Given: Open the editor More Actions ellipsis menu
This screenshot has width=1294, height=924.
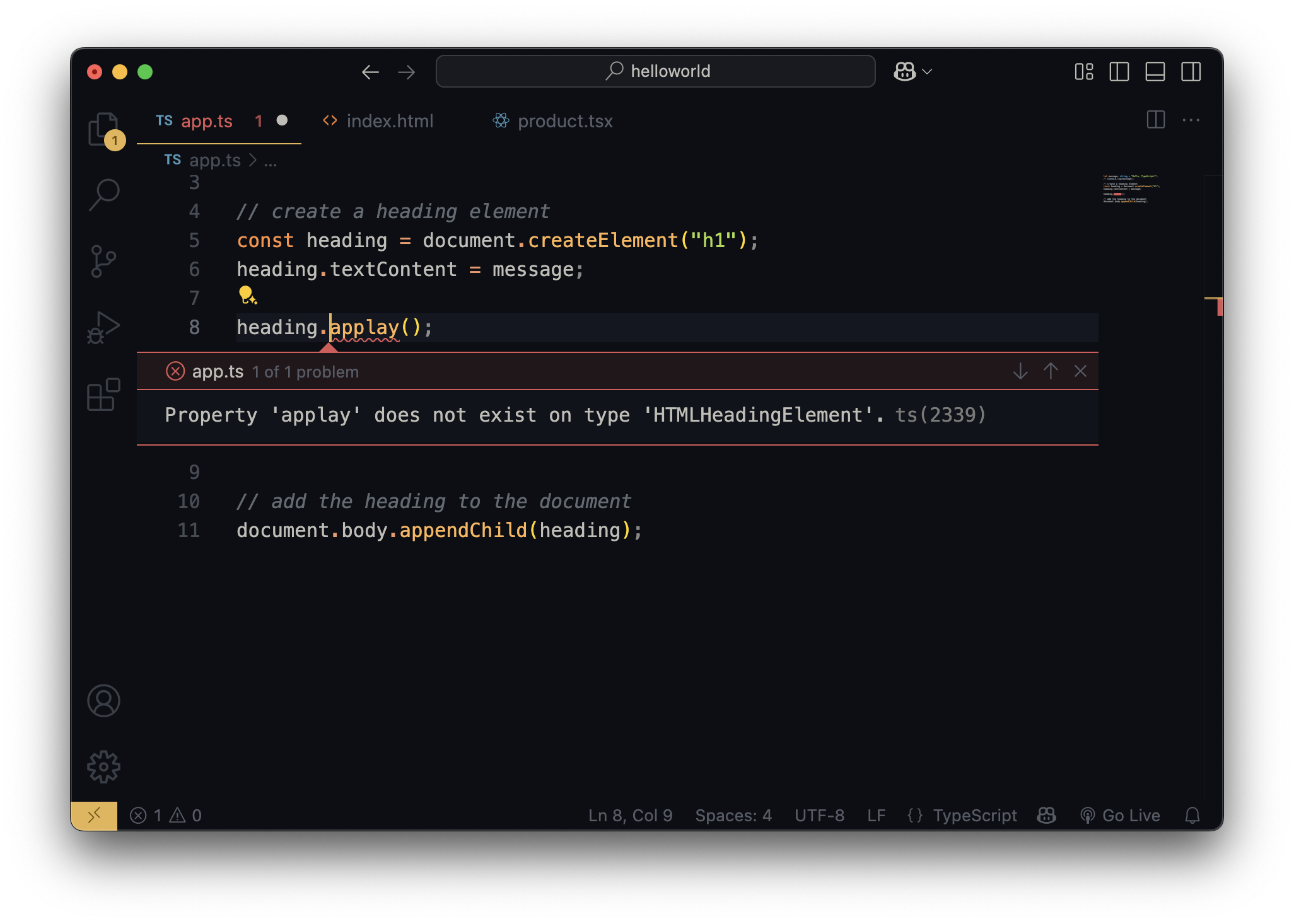Looking at the screenshot, I should (1191, 120).
